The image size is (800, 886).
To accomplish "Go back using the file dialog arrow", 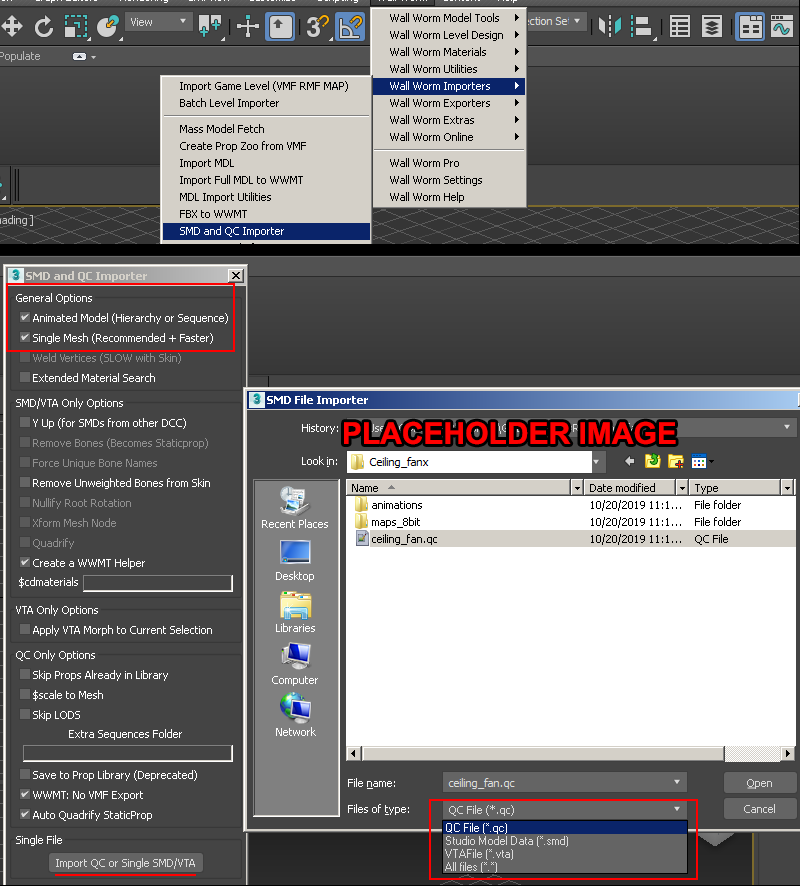I will (629, 462).
